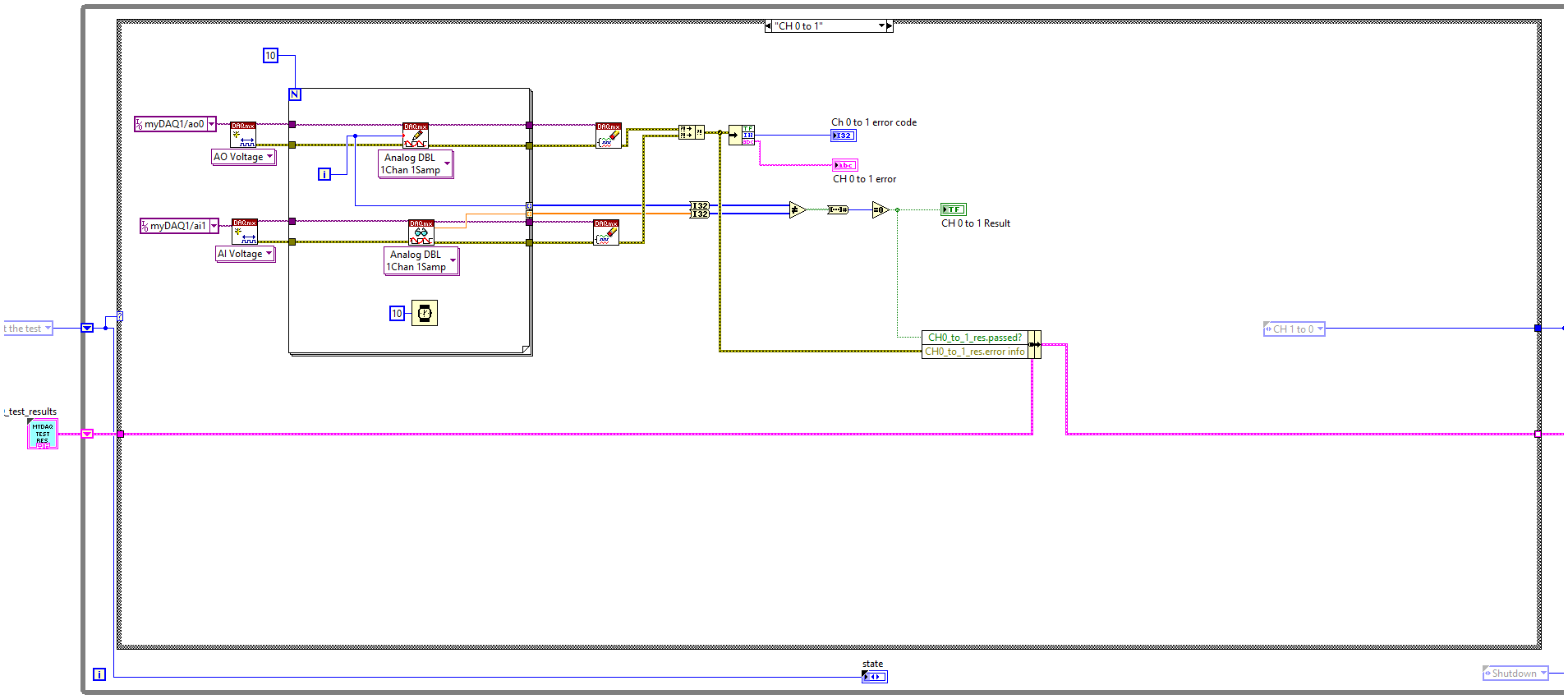
Task: Click the upper To I32 conversion node
Action: [699, 205]
